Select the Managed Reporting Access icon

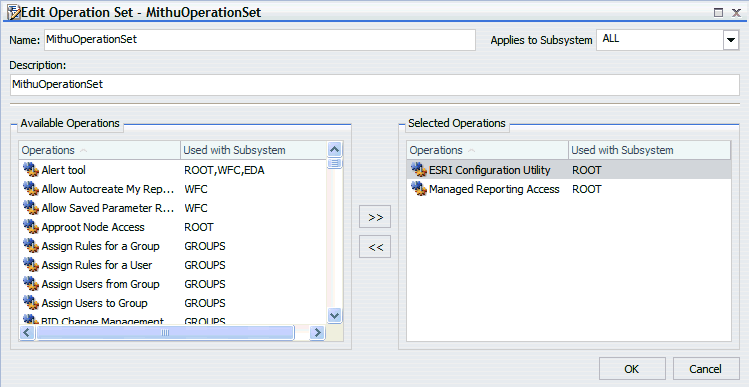(x=418, y=189)
